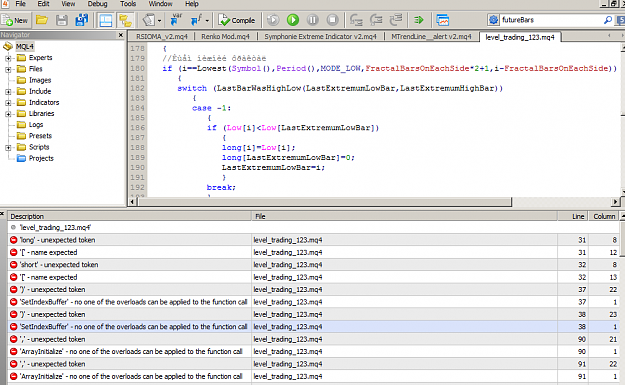Viewport: 625px width, 385px height.
Task: Select ArrayInitialize error on line 91
Action: tap(314, 376)
